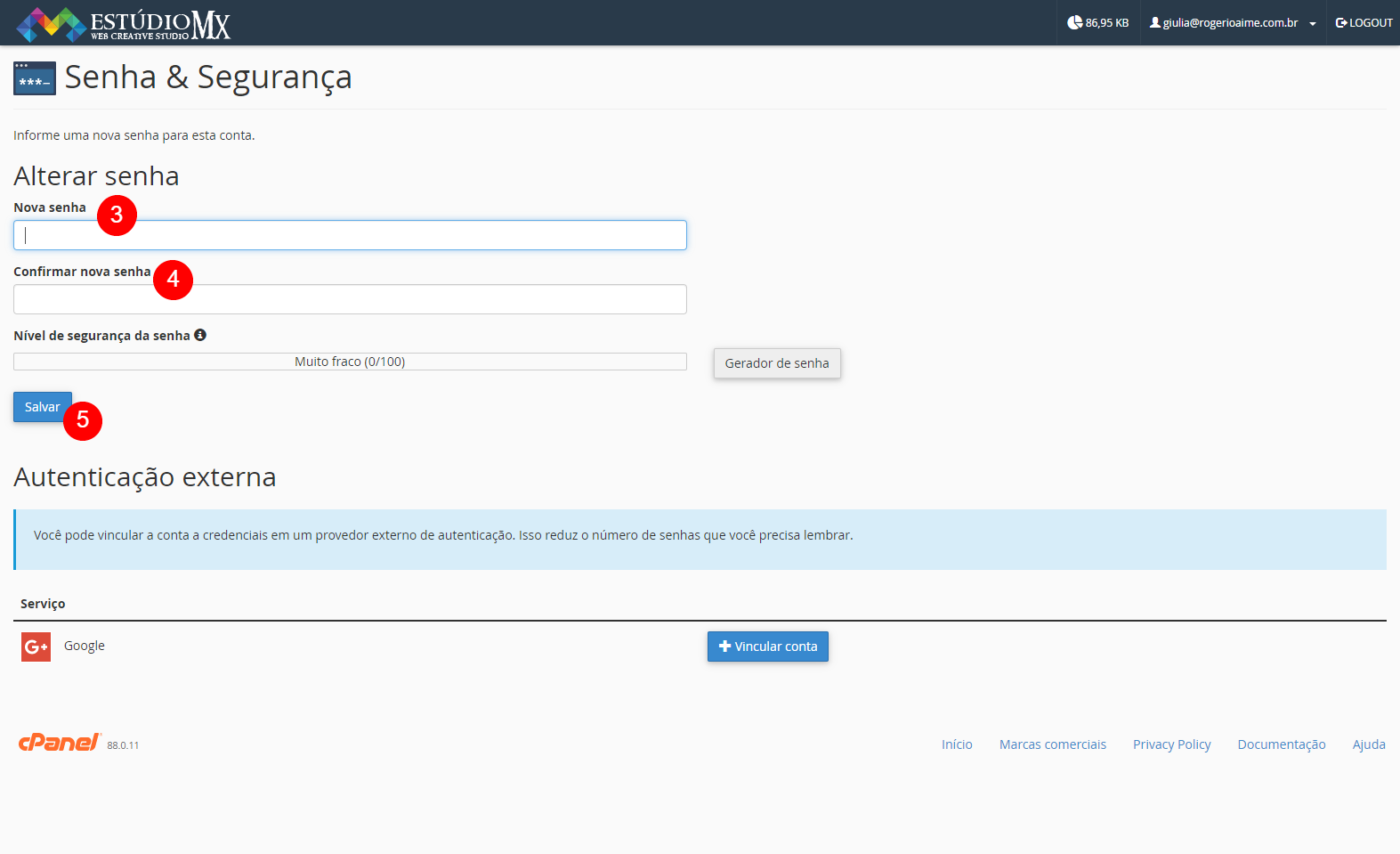
Task: Open the Início footer link
Action: click(957, 744)
